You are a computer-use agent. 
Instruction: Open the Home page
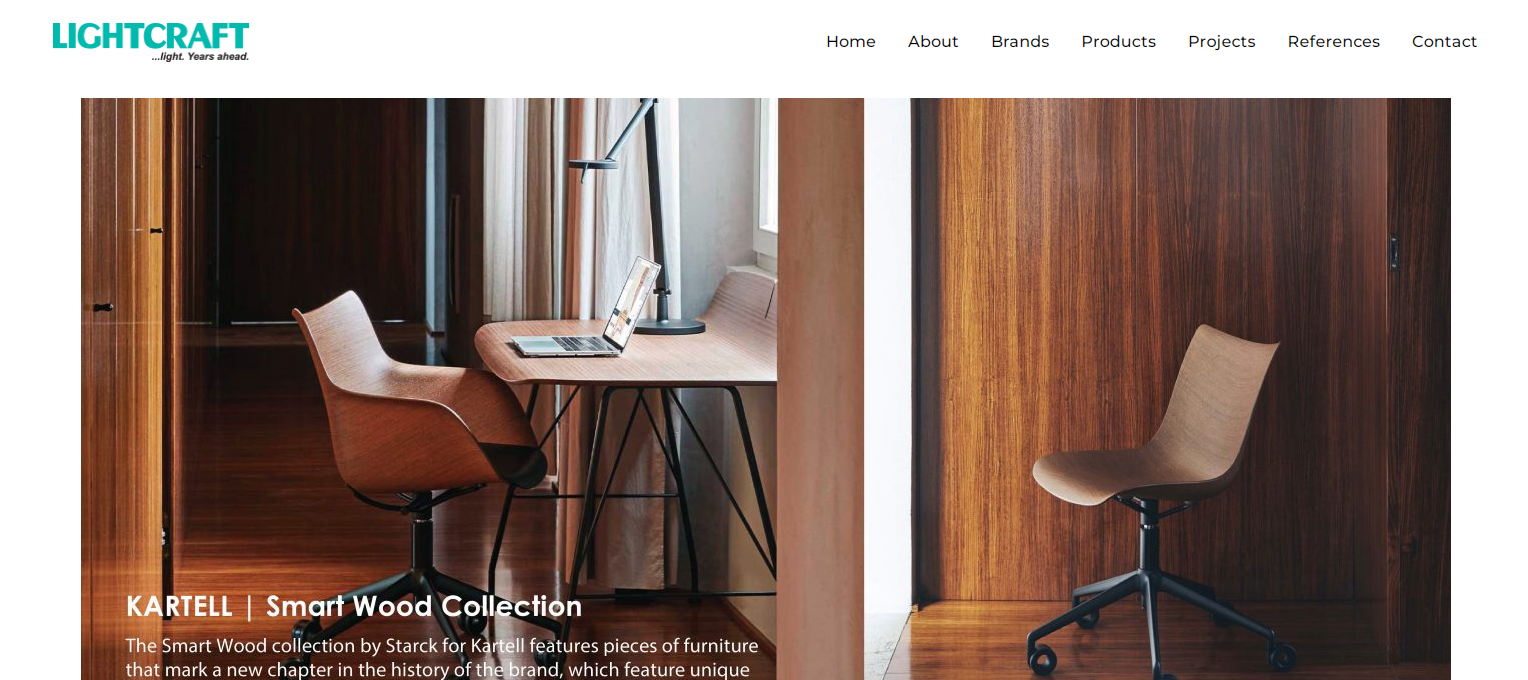851,42
